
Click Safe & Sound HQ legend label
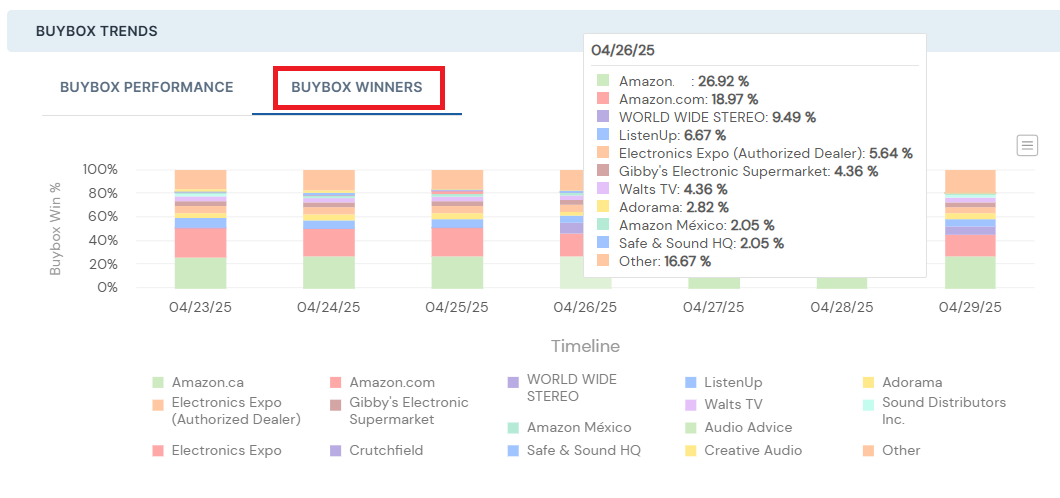[583, 450]
